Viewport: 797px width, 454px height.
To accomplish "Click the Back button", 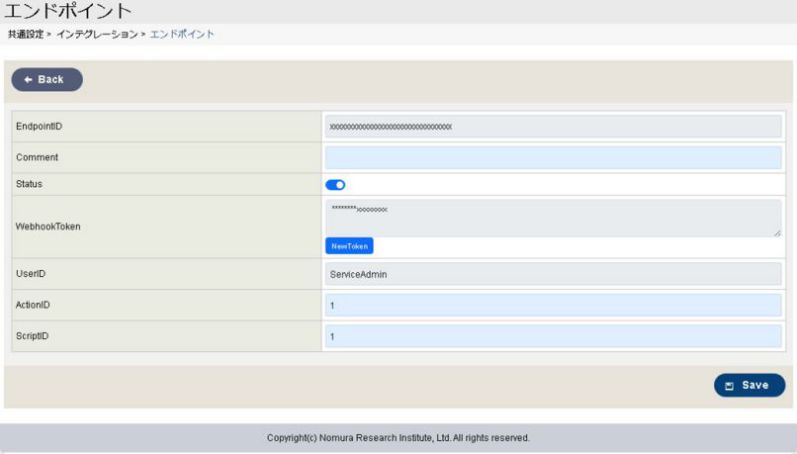I will tap(47, 79).
